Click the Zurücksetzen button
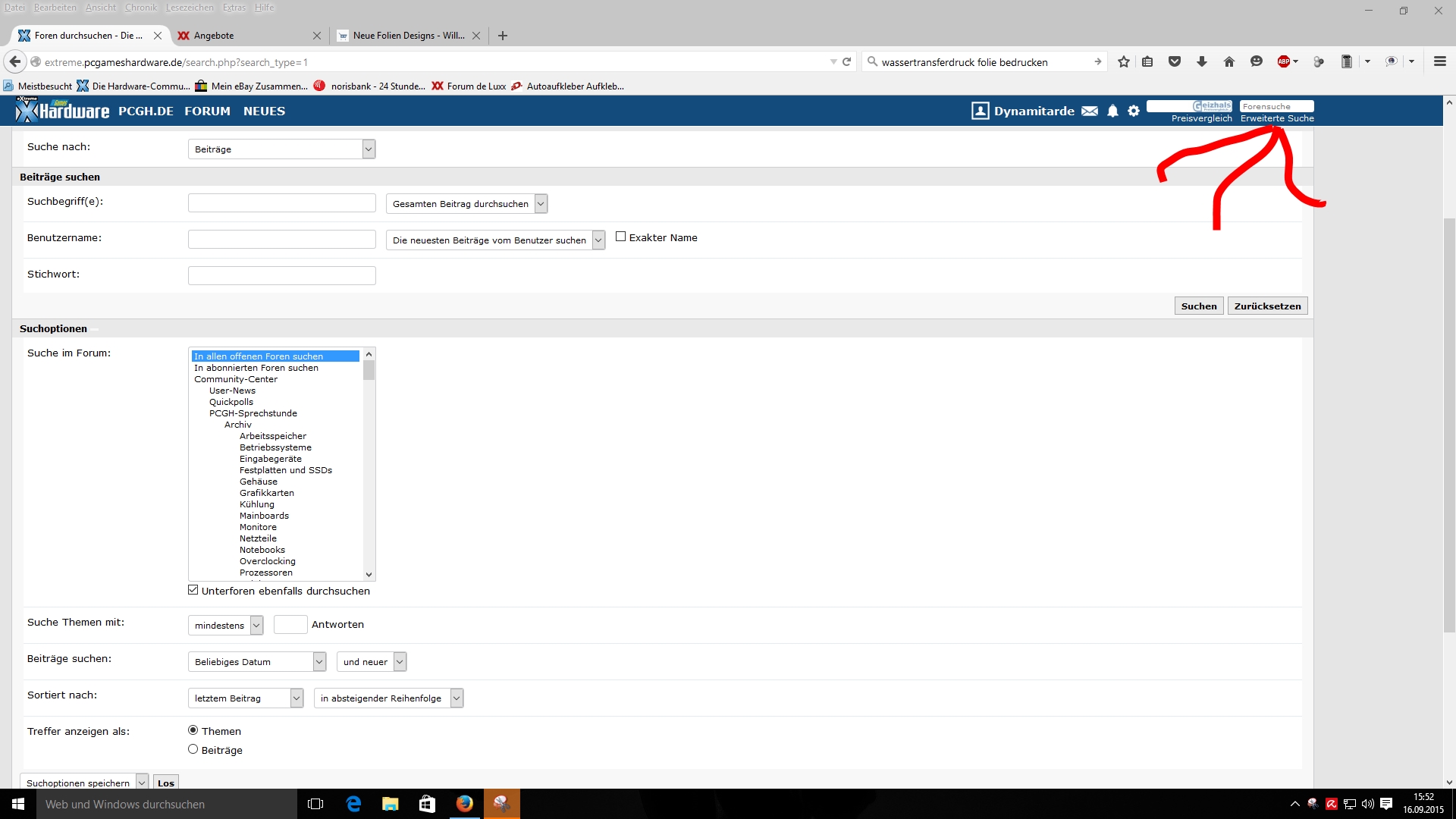The image size is (1456, 819). click(x=1267, y=306)
